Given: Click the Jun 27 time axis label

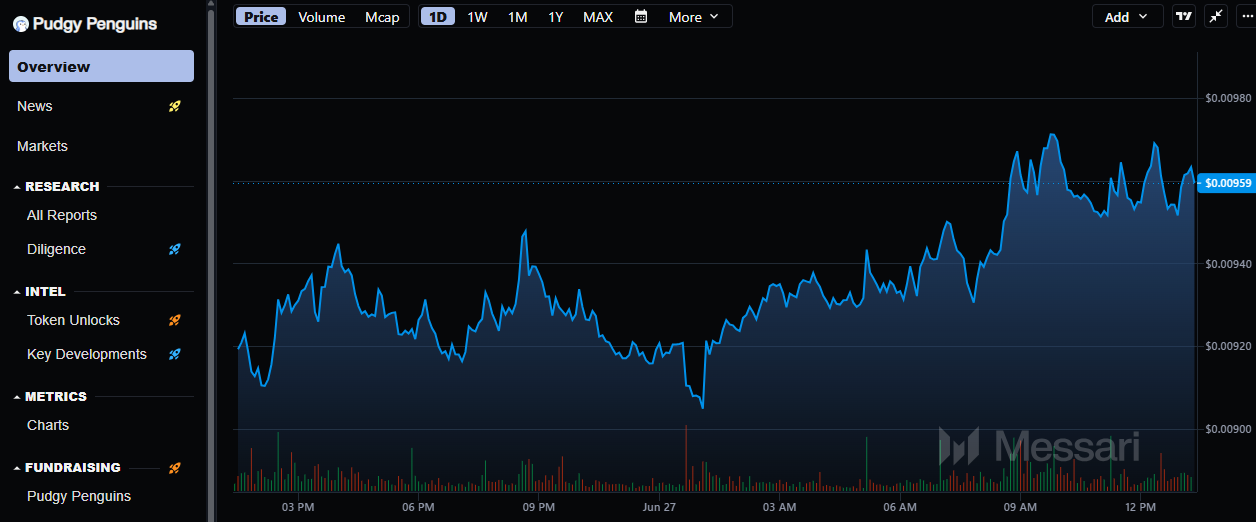Looking at the screenshot, I should click(659, 507).
